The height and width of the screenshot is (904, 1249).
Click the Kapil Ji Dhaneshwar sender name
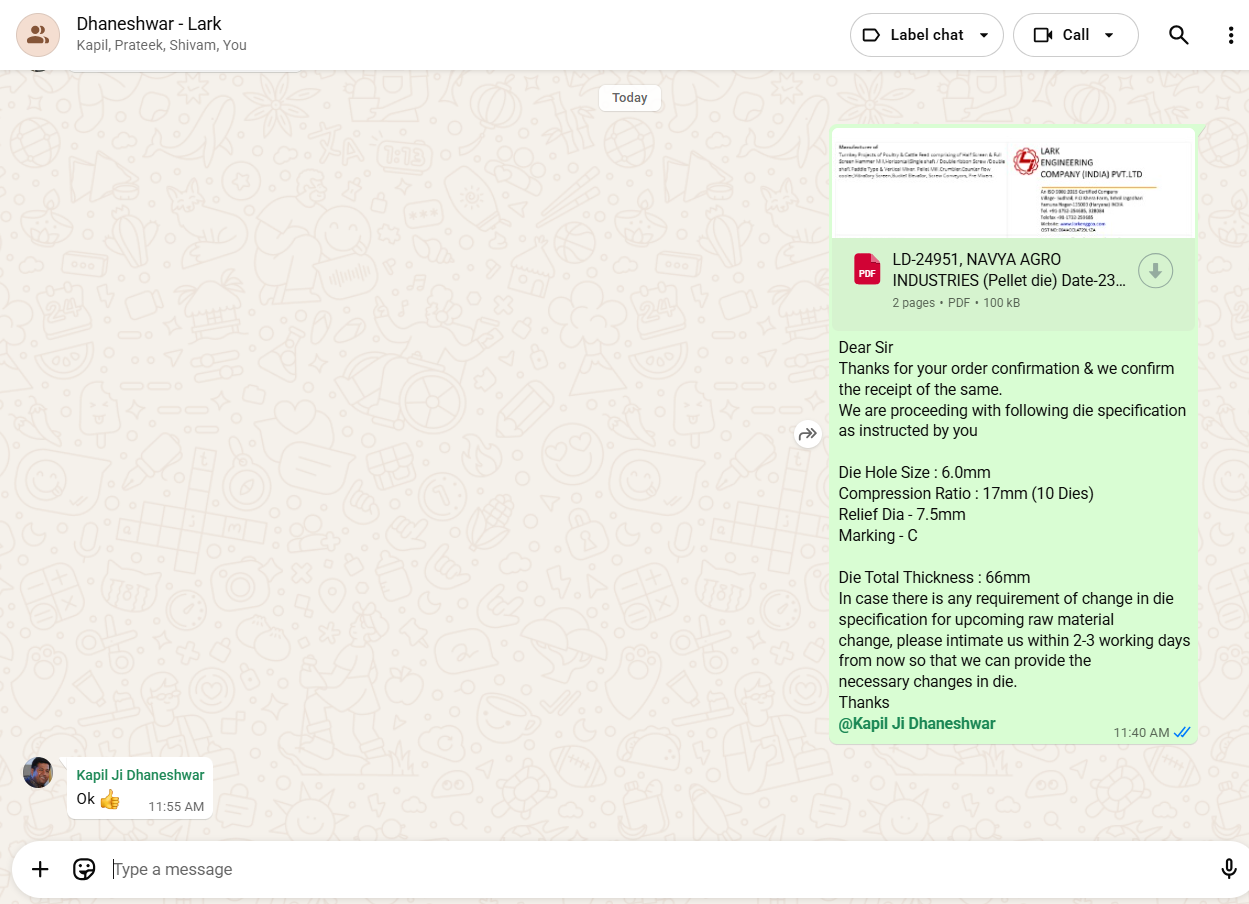click(140, 775)
